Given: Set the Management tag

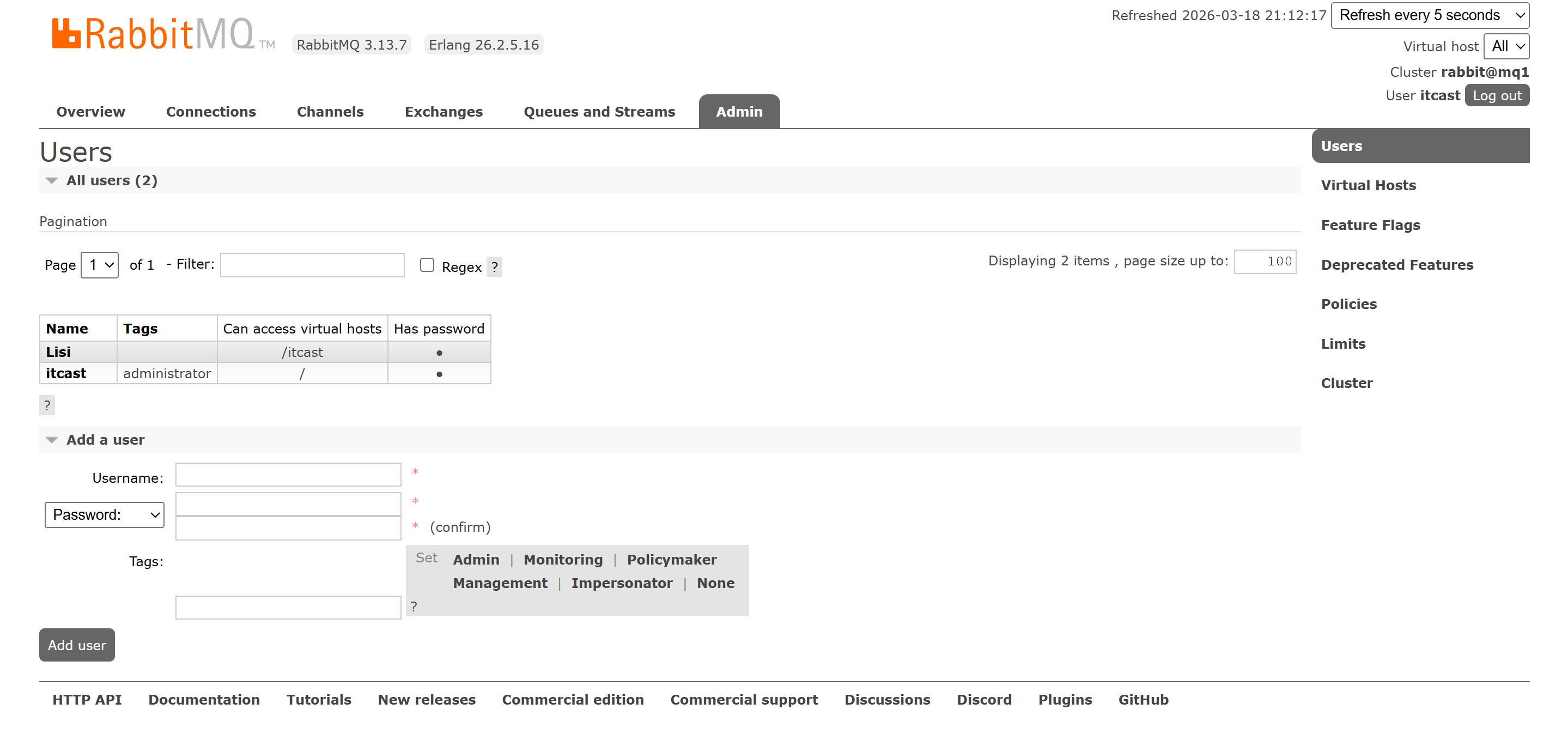Looking at the screenshot, I should tap(500, 583).
